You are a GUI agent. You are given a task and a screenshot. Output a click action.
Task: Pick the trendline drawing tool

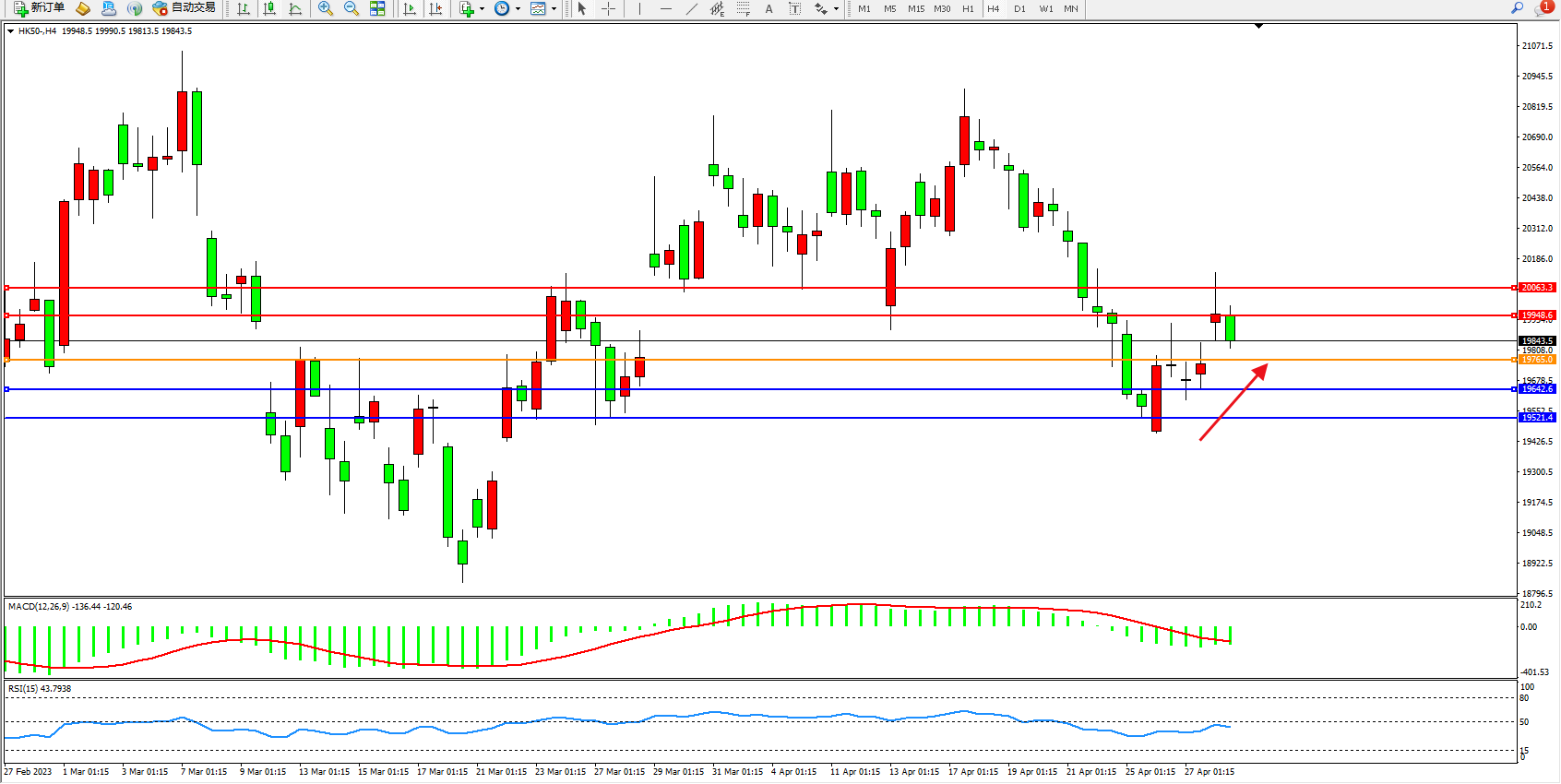pos(692,8)
